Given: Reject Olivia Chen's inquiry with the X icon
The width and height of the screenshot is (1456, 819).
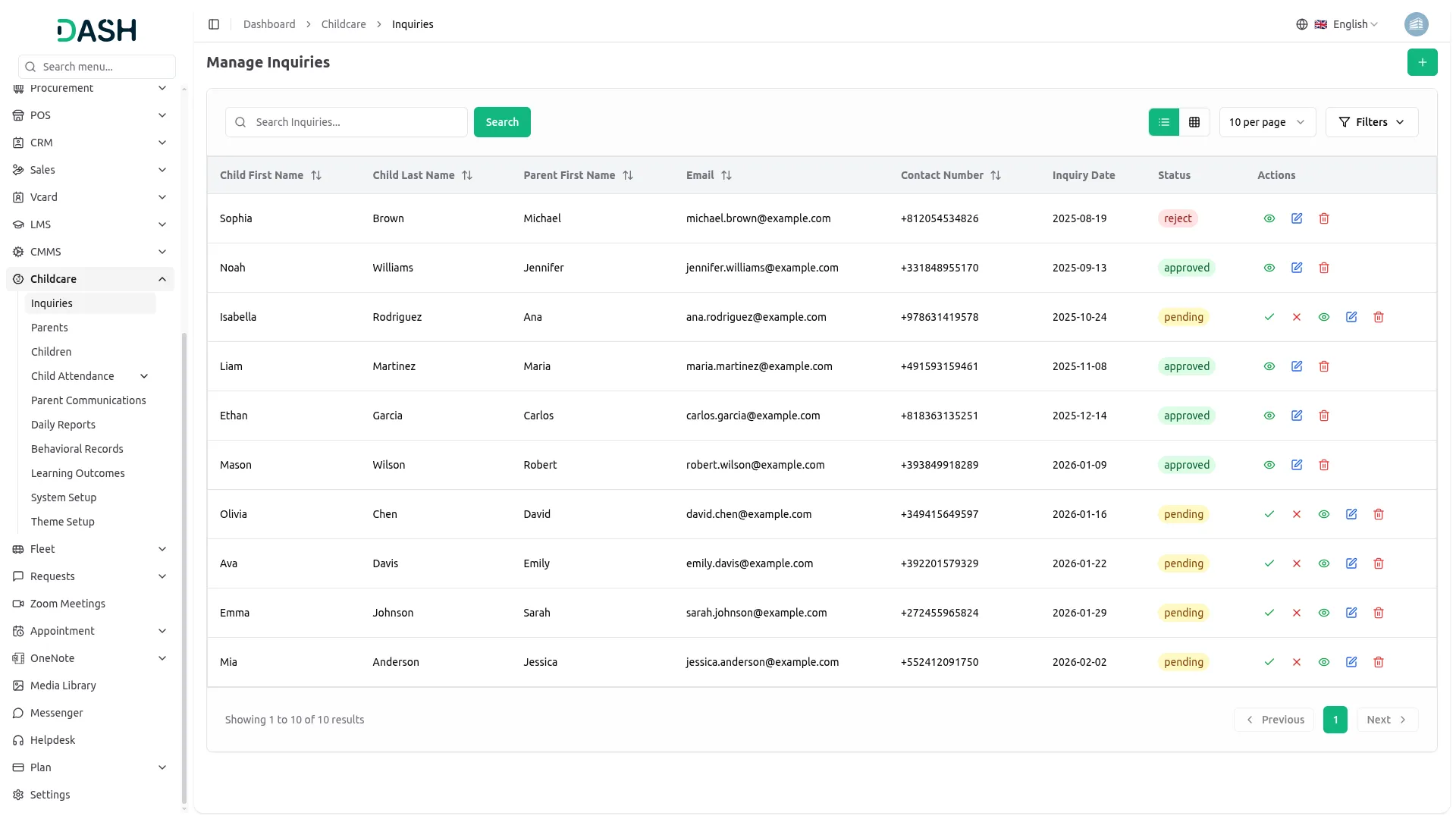Looking at the screenshot, I should click(x=1296, y=514).
